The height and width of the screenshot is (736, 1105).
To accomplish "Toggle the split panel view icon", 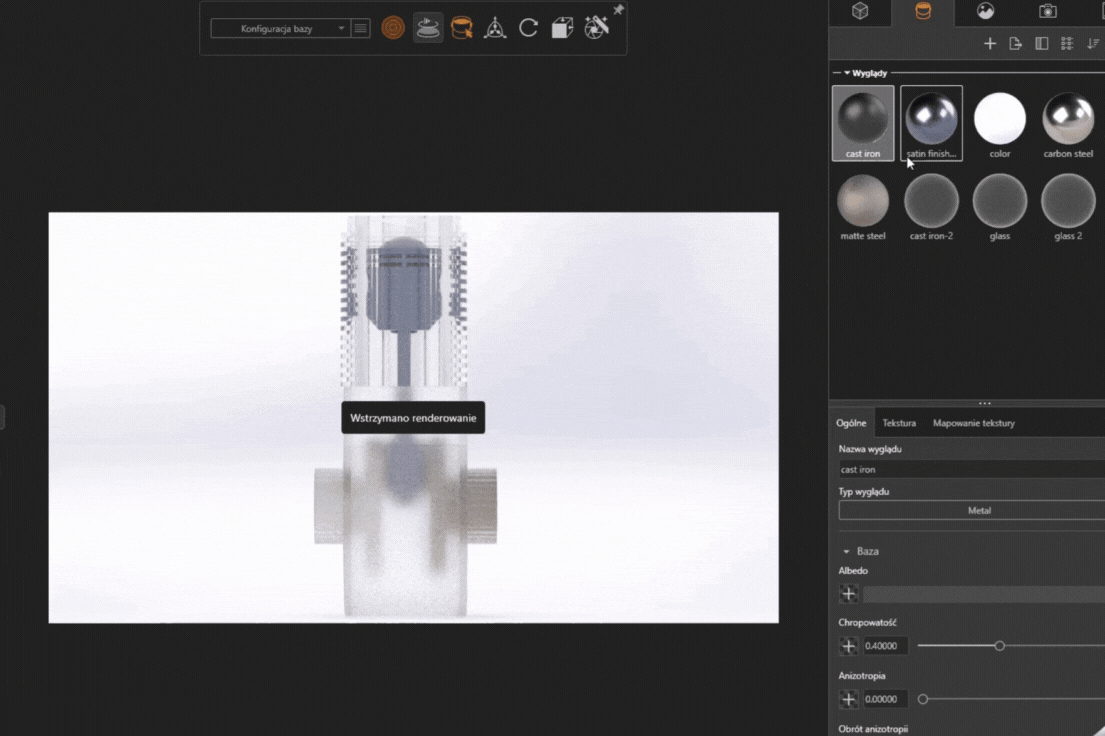I will (x=1042, y=44).
